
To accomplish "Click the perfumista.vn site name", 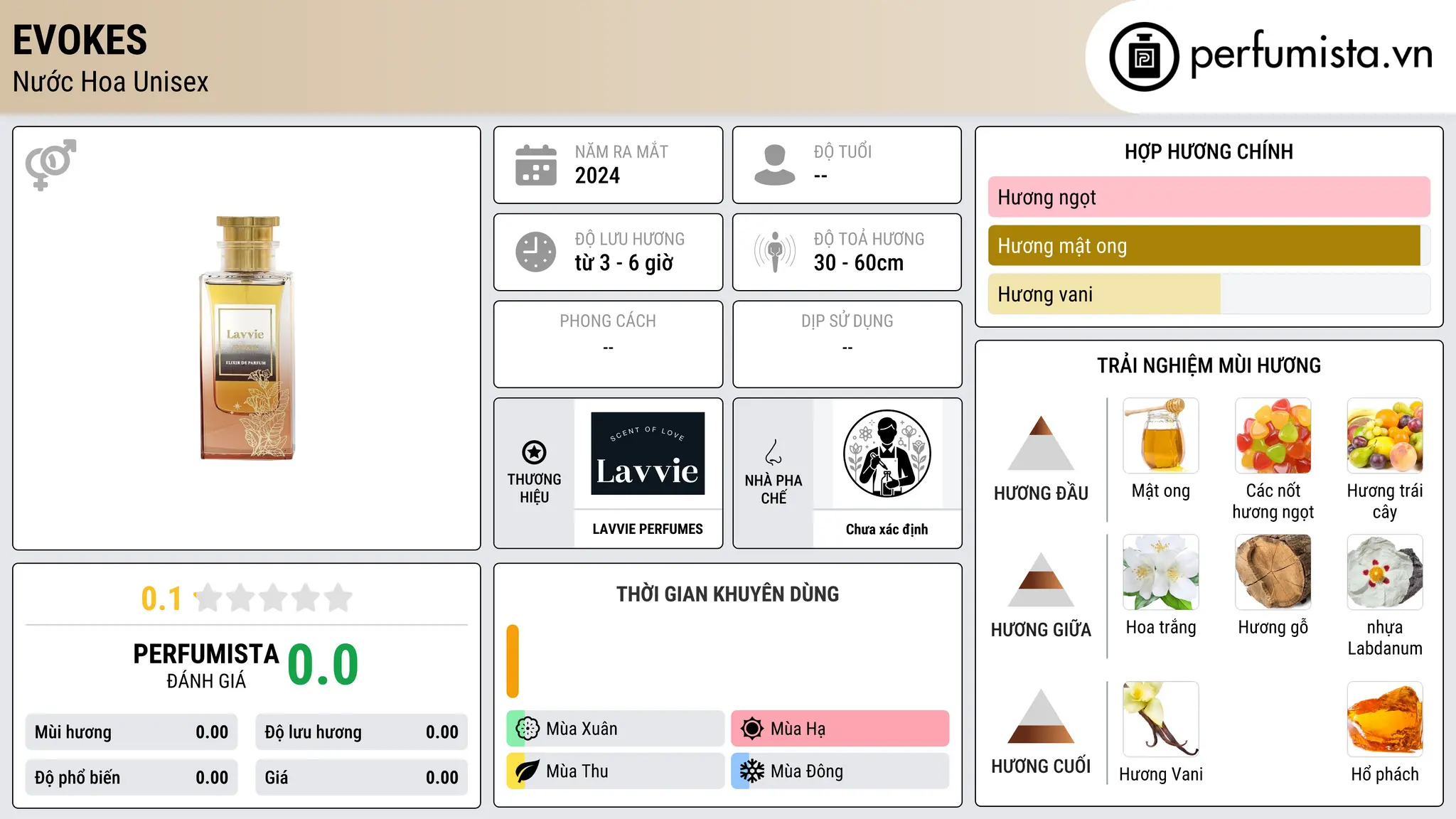I will click(x=1312, y=54).
